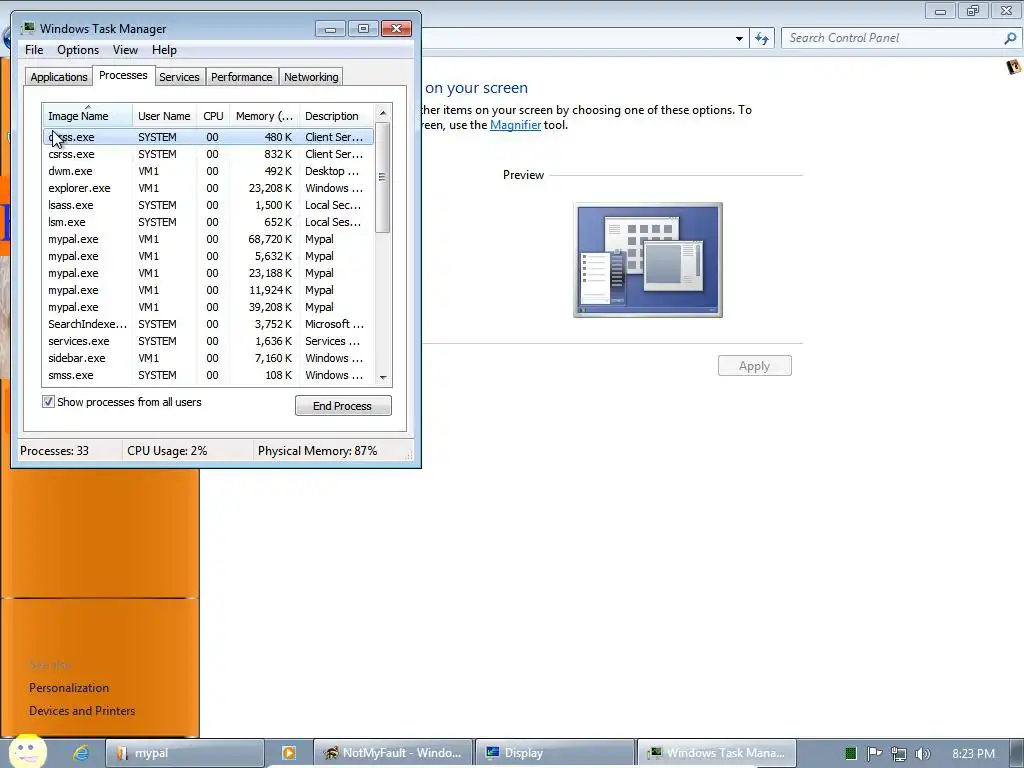Toggle Show processes from all users
1024x768 pixels.
pos(48,402)
